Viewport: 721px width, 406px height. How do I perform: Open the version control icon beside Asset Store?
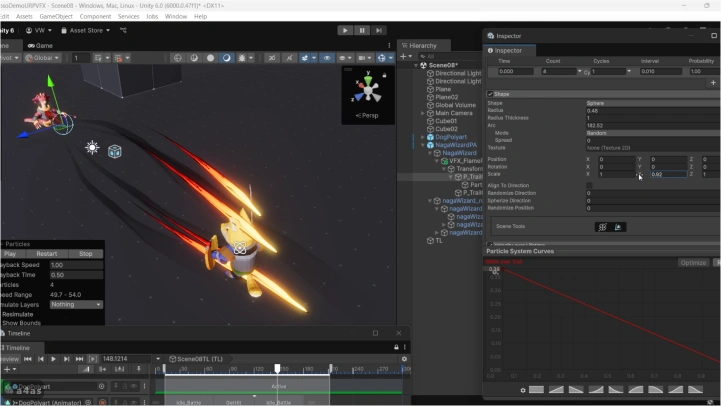pos(123,30)
